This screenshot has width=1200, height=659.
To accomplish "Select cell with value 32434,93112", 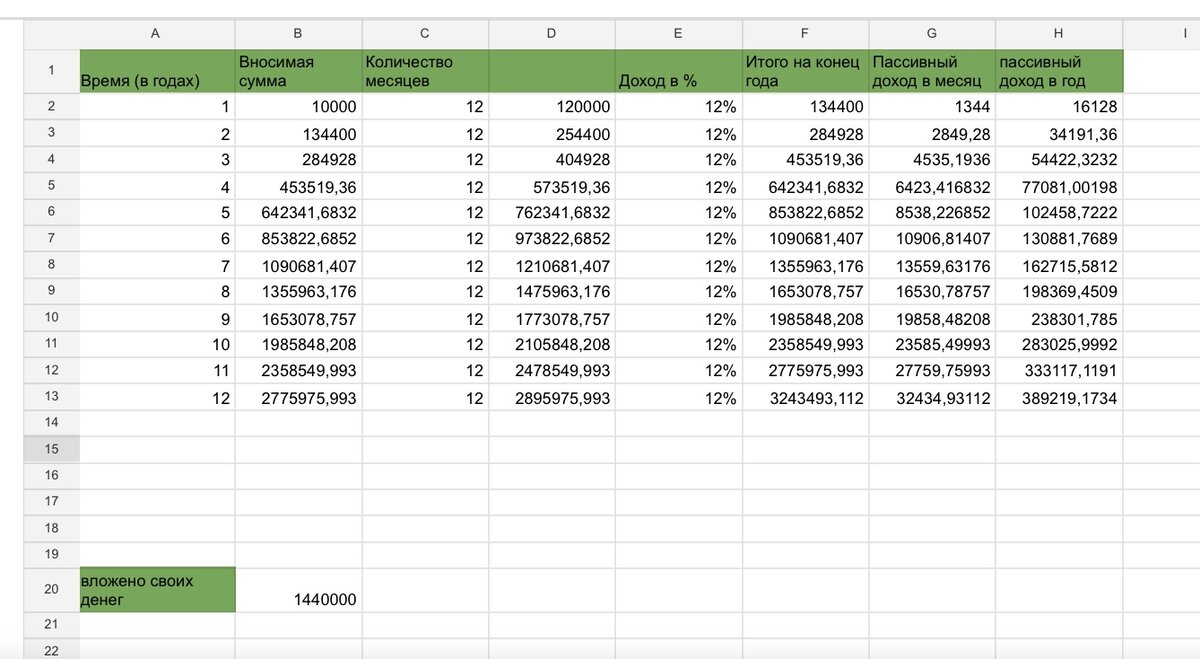I will point(932,397).
